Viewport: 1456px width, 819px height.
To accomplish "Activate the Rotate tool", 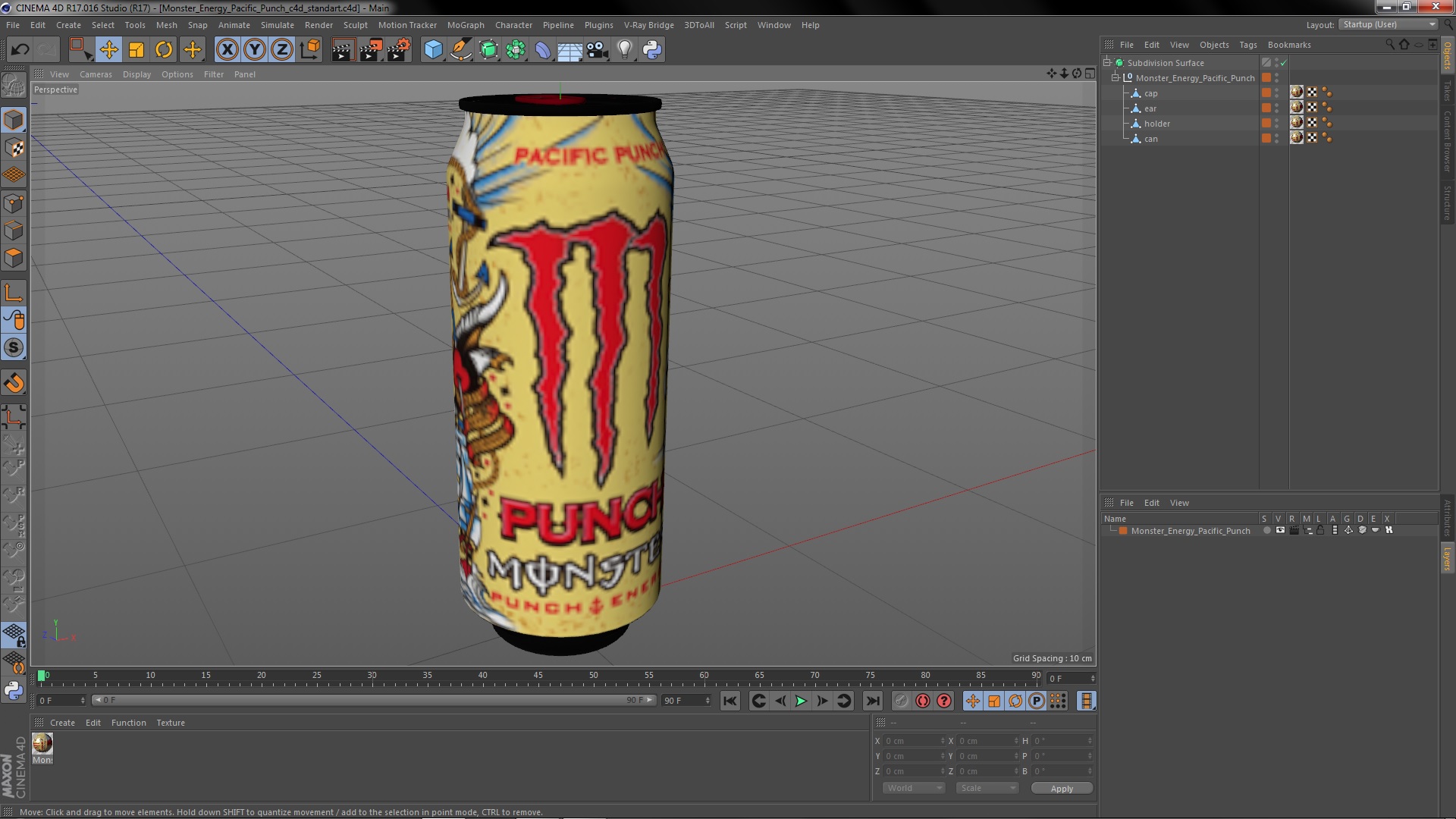I will (x=164, y=50).
